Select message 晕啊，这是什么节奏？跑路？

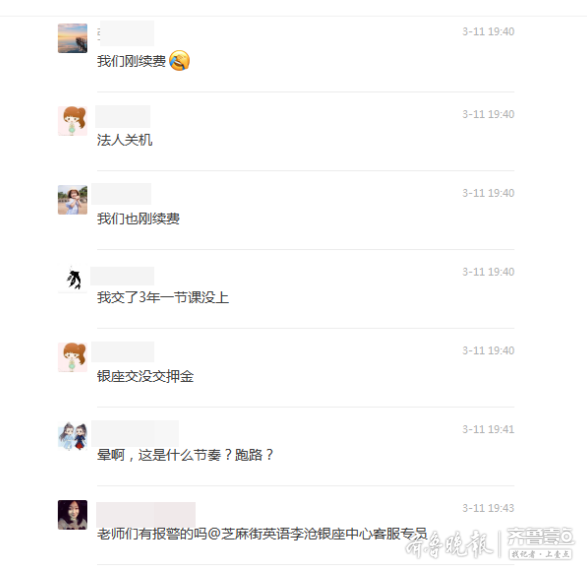[x=185, y=455]
